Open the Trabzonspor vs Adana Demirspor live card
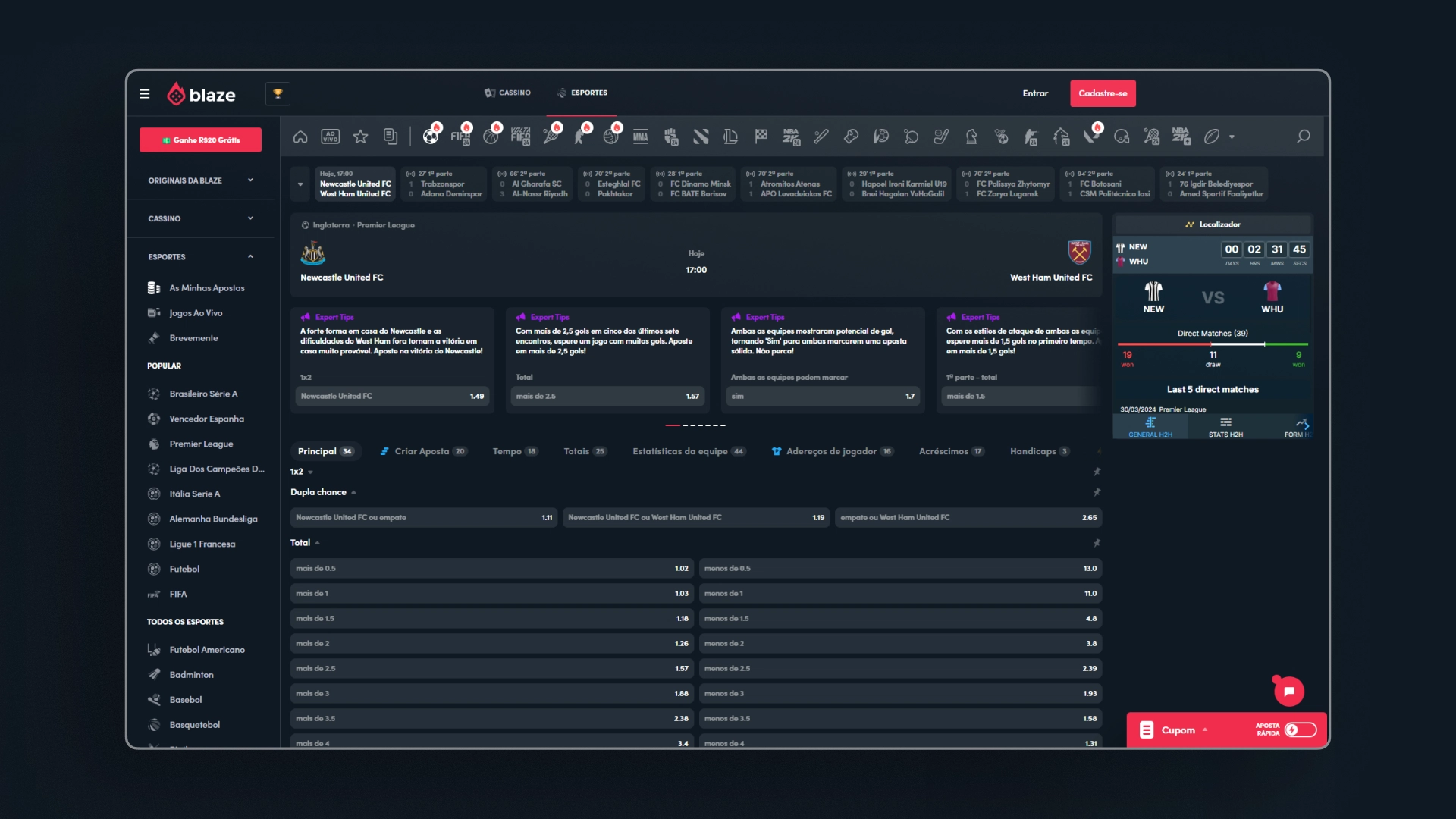This screenshot has width=1456, height=819. coord(444,184)
